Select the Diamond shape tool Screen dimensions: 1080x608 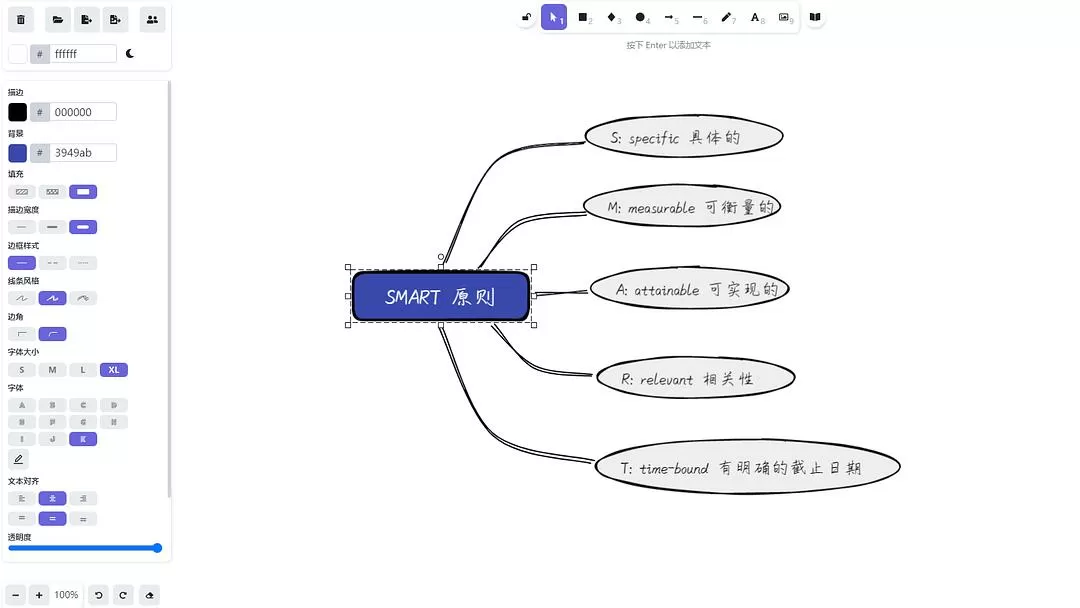[x=612, y=18]
